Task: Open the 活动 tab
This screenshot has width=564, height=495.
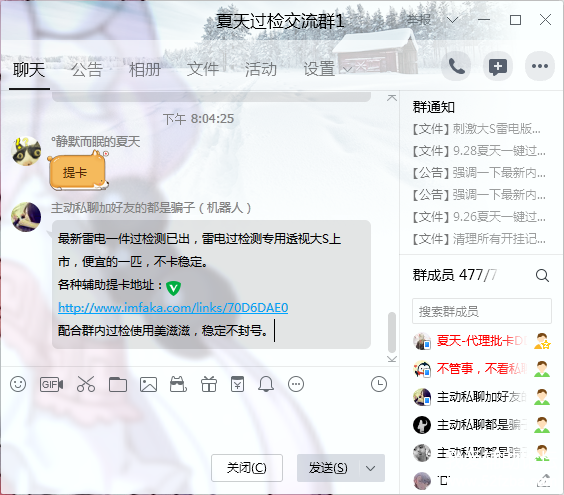Action: coord(261,70)
